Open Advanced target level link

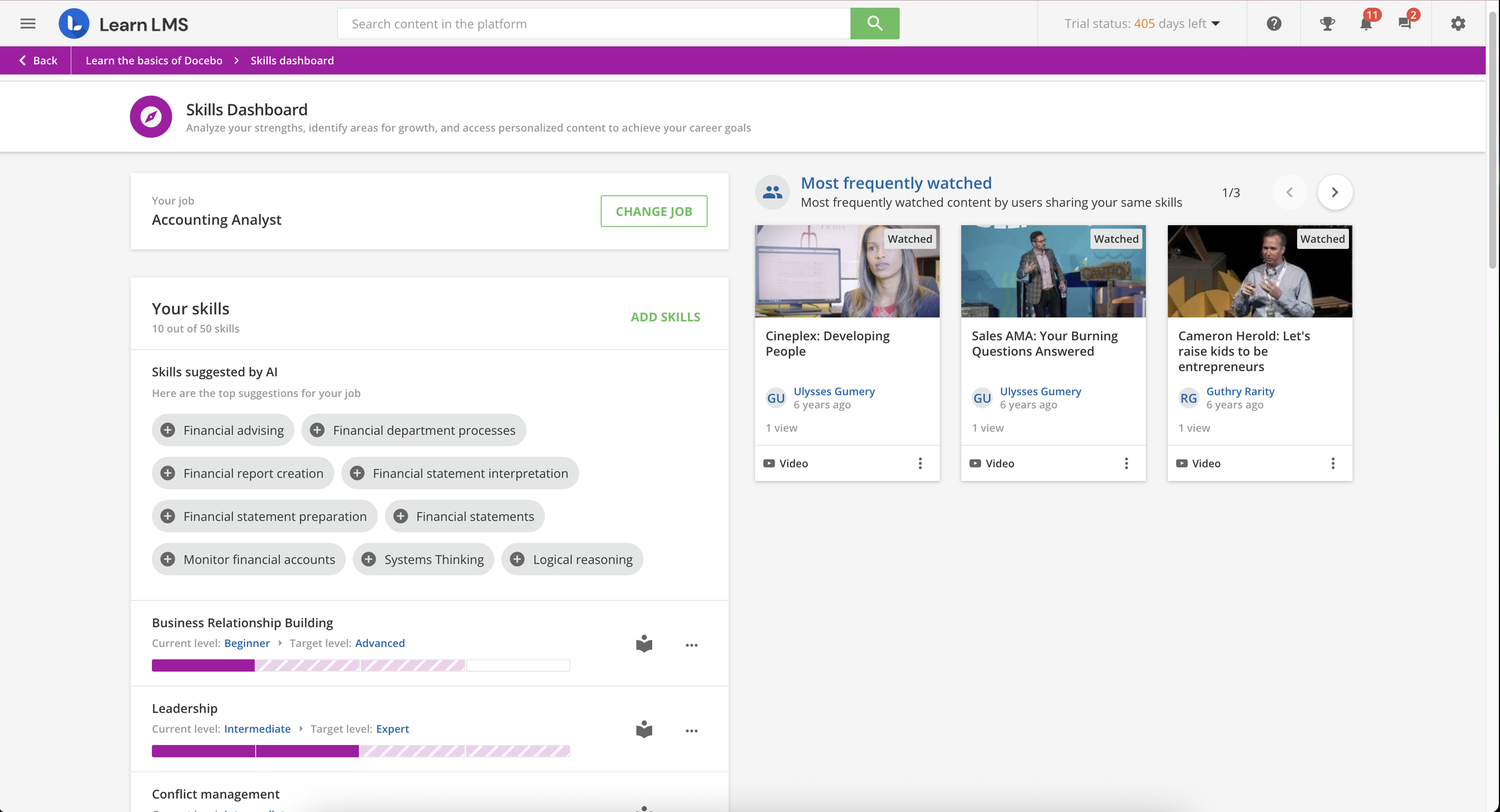pyautogui.click(x=380, y=643)
